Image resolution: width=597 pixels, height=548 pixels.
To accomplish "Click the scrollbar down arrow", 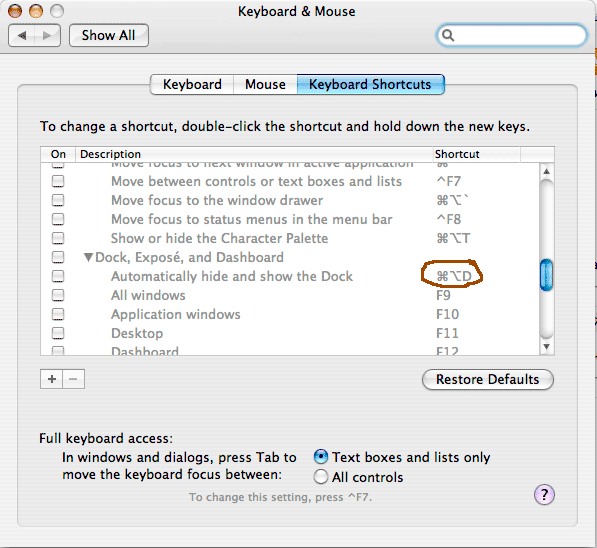I will click(x=546, y=347).
